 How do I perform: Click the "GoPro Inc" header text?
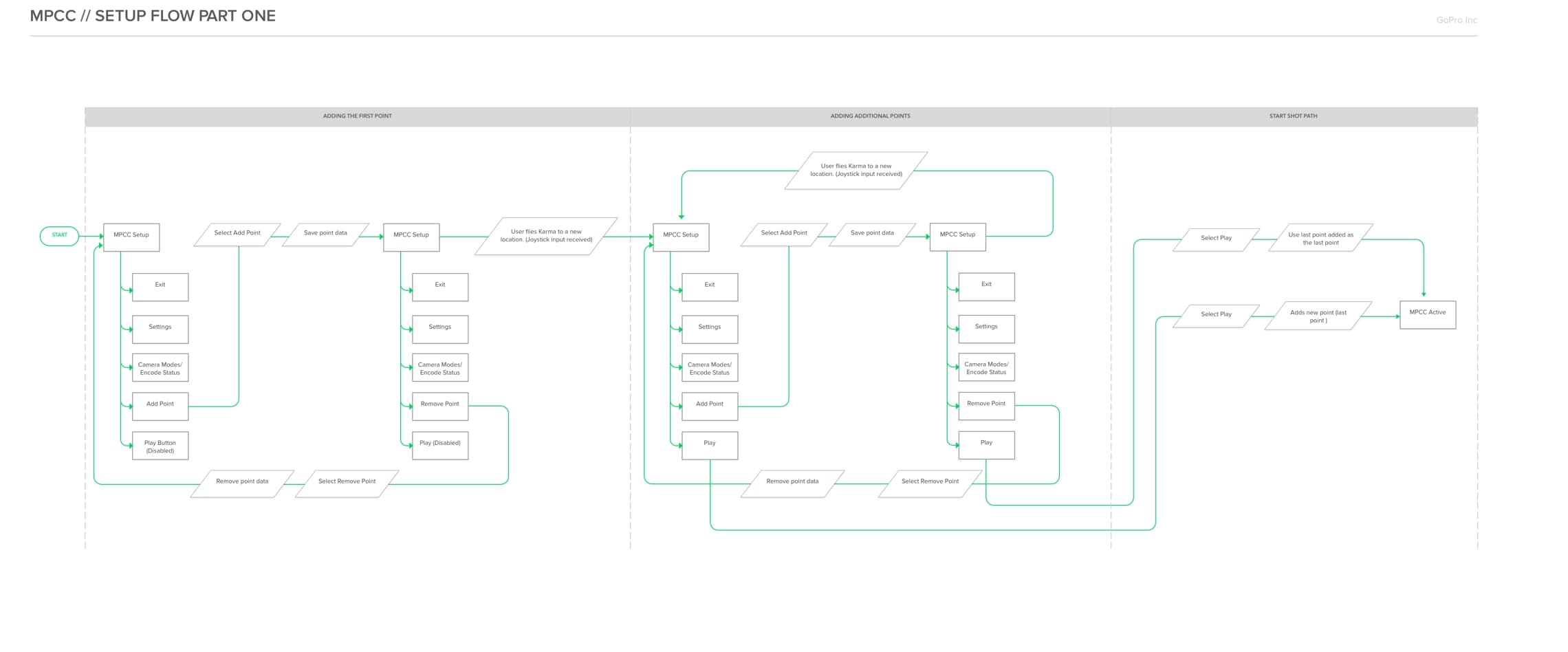(x=1457, y=20)
